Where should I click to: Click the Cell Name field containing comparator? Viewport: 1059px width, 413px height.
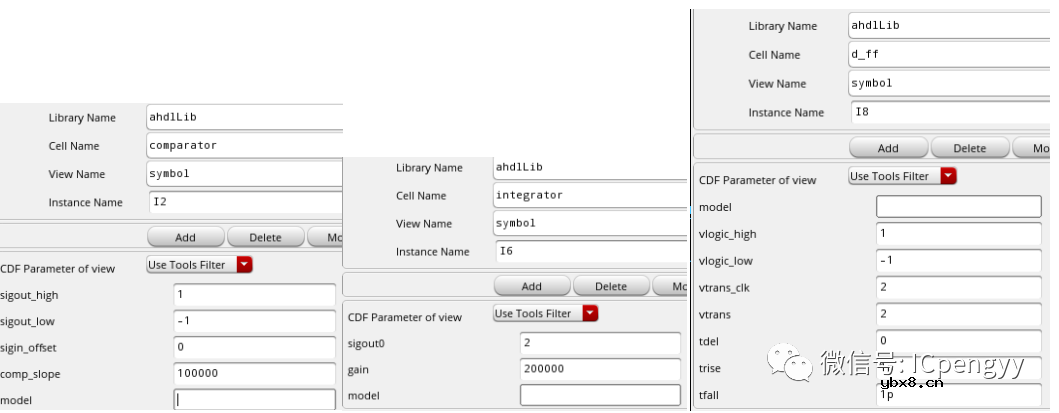(x=244, y=145)
